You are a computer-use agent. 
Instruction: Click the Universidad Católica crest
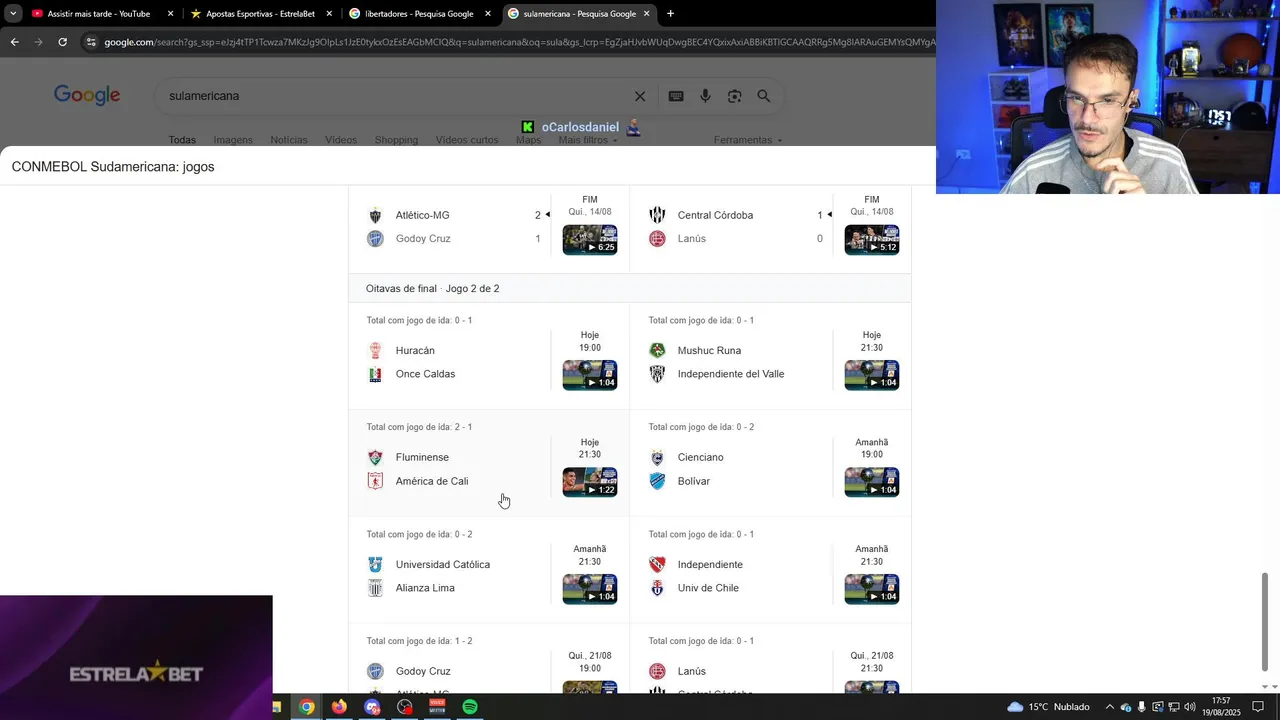click(x=375, y=564)
